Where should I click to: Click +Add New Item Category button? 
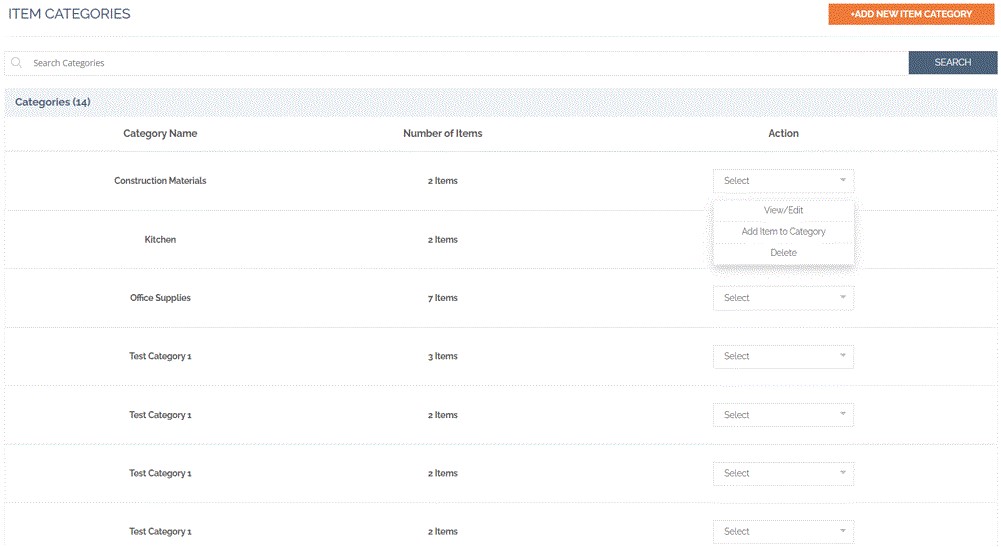(910, 14)
